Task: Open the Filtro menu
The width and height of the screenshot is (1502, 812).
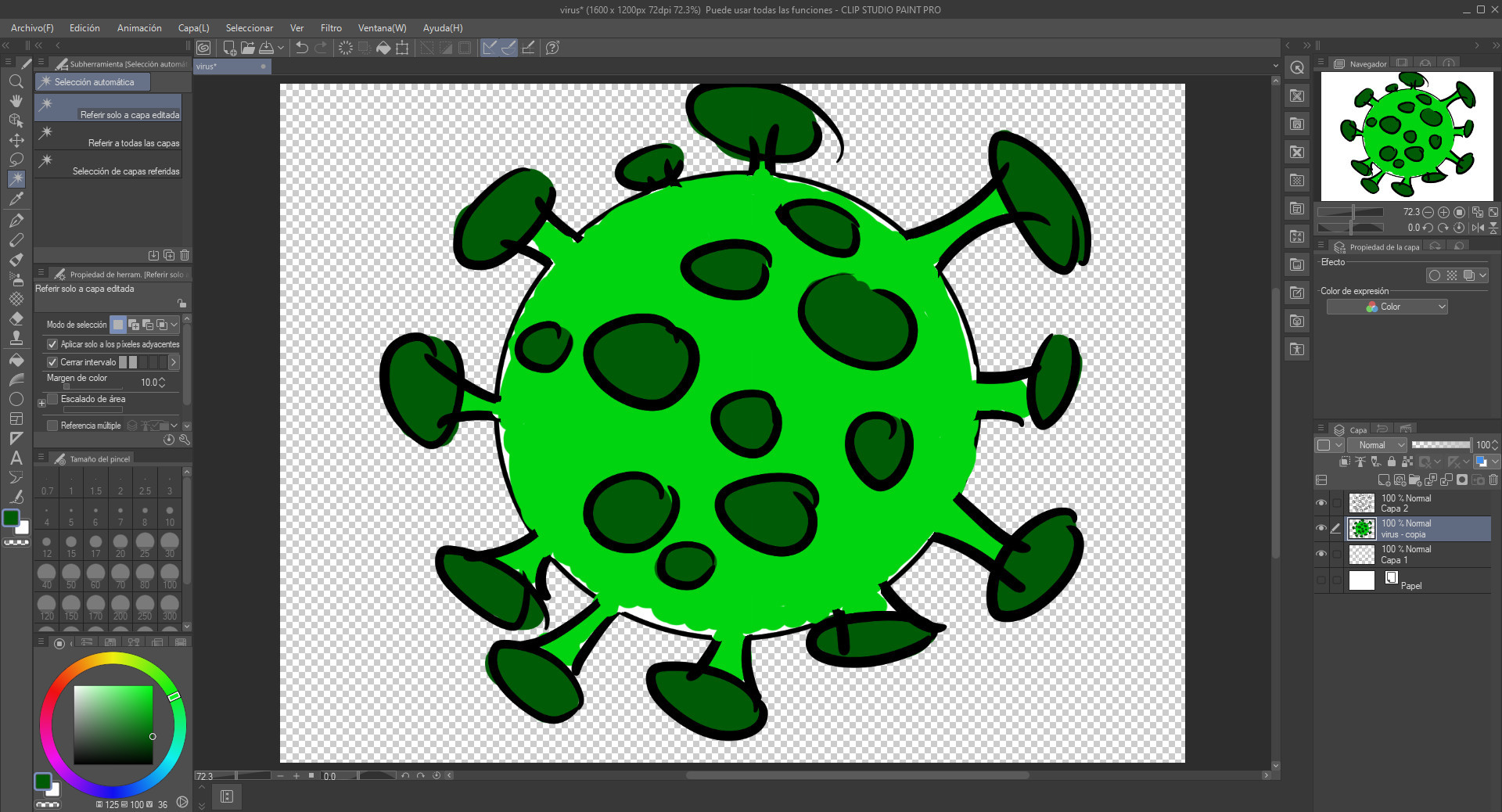Action: [331, 28]
